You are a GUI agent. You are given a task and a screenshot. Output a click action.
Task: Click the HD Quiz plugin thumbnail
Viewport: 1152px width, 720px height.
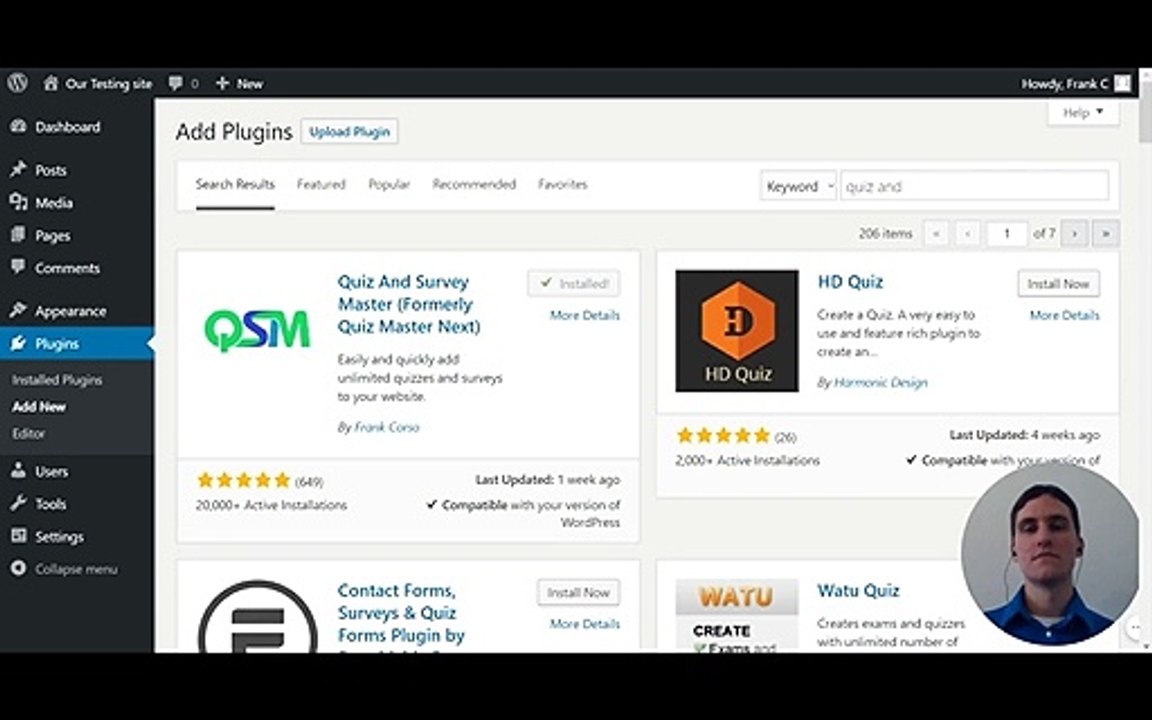pyautogui.click(x=737, y=331)
